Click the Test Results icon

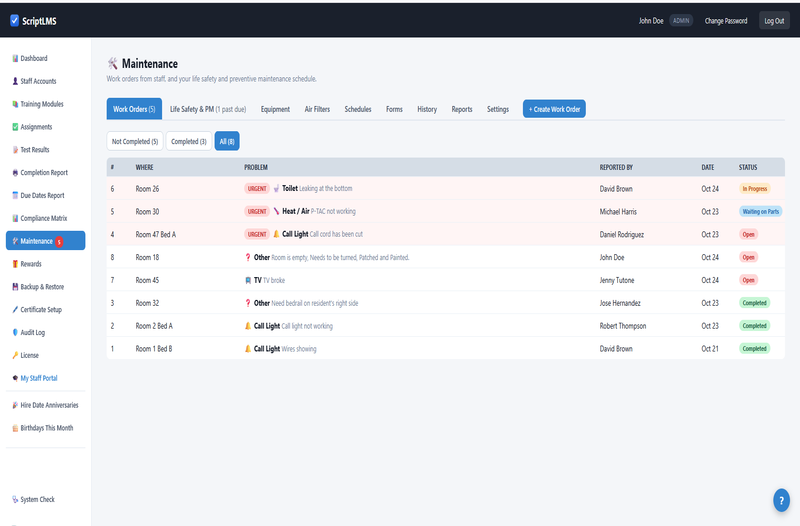pos(15,149)
